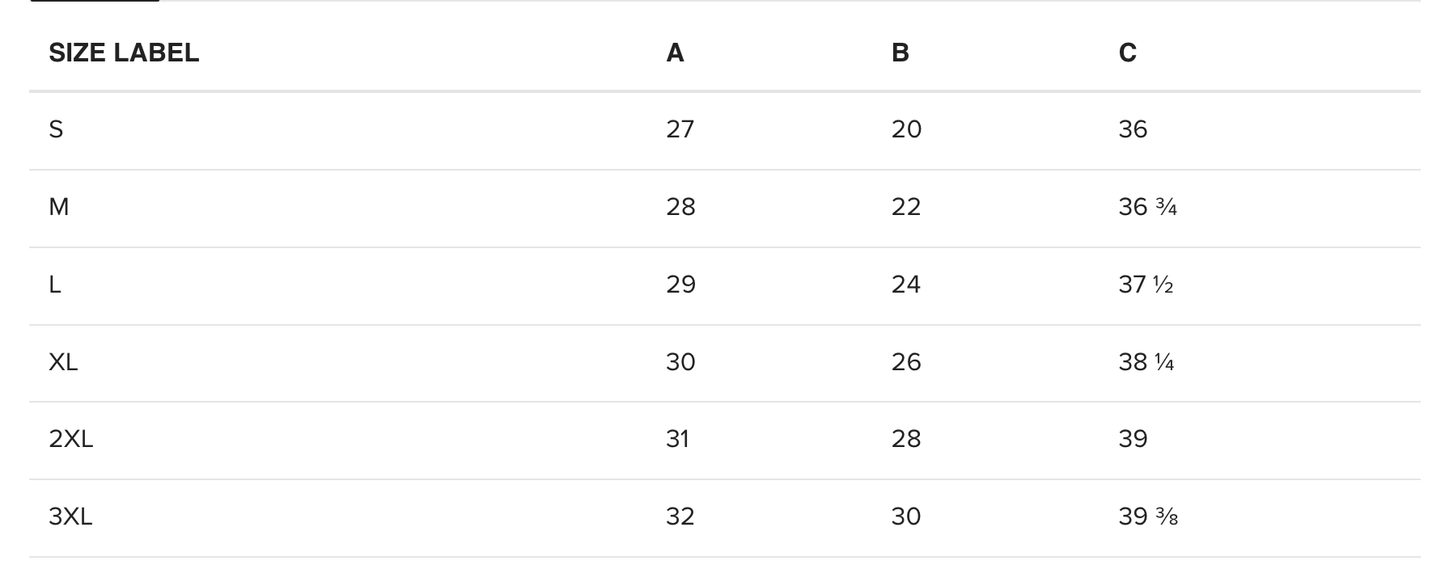This screenshot has height=561, width=1445.
Task: Click the value 32 in 3XL row
Action: (x=680, y=516)
